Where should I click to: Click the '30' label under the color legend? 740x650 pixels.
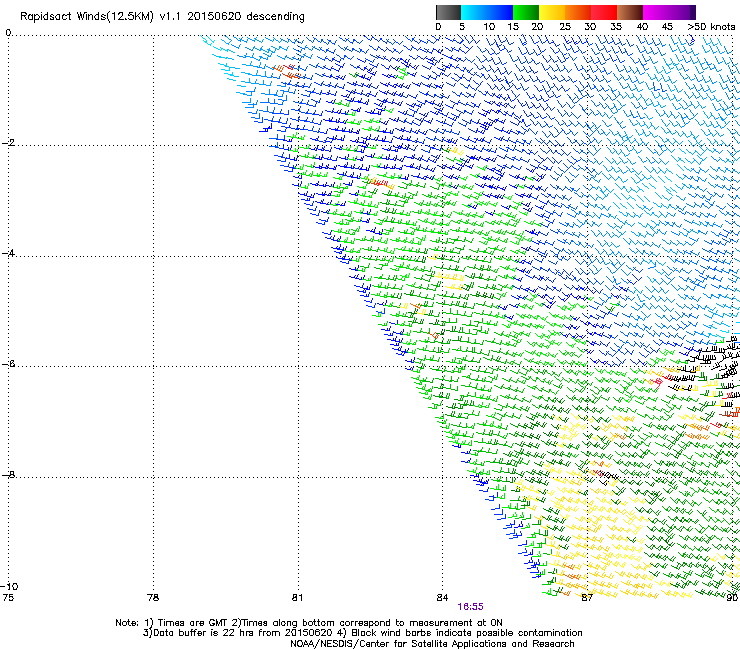click(x=590, y=27)
